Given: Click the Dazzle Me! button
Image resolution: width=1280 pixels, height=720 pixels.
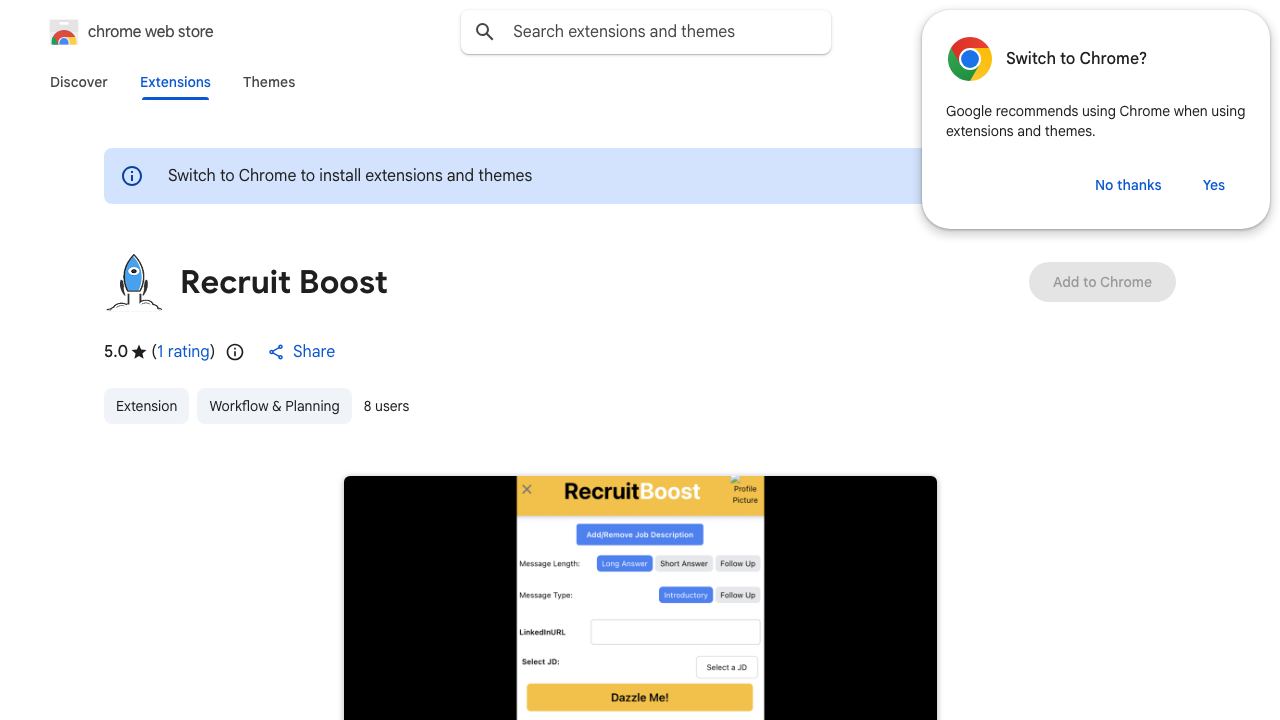Looking at the screenshot, I should click(x=640, y=698).
